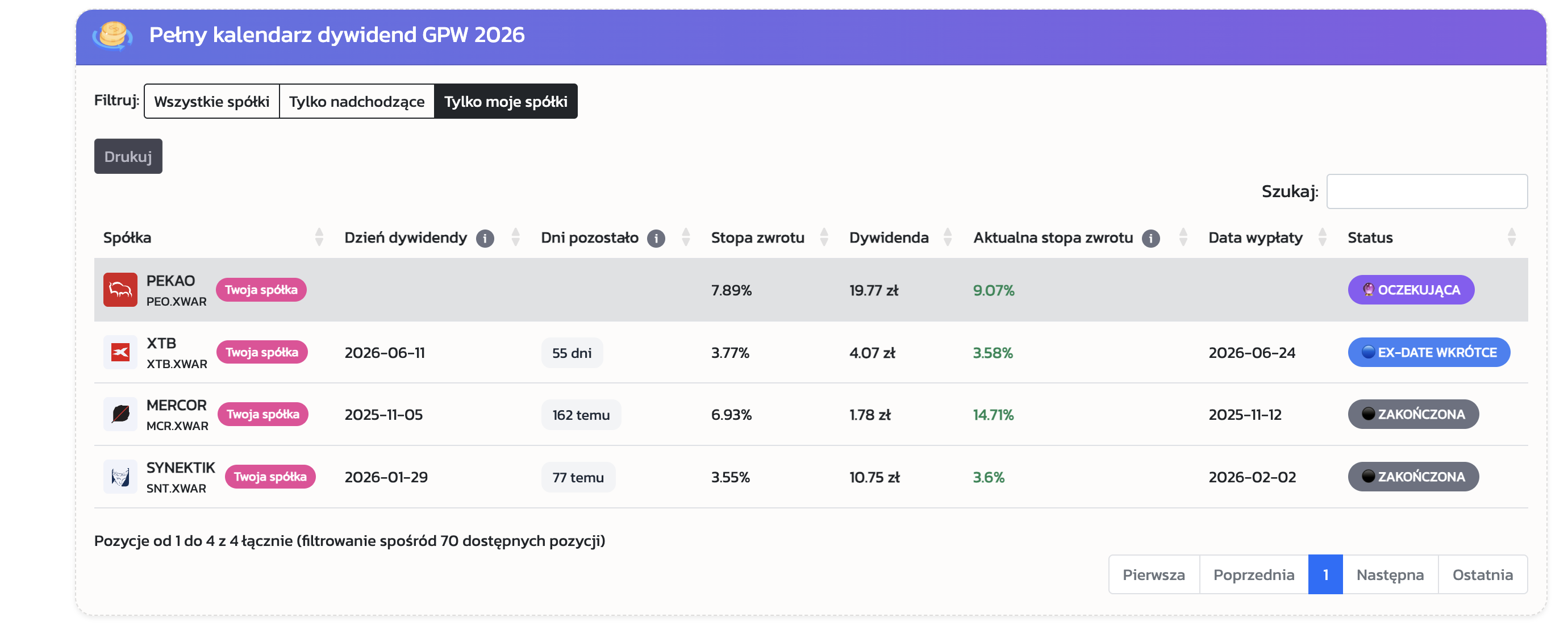
Task: Click the SYNEKTIK company logo icon
Action: pyautogui.click(x=120, y=477)
